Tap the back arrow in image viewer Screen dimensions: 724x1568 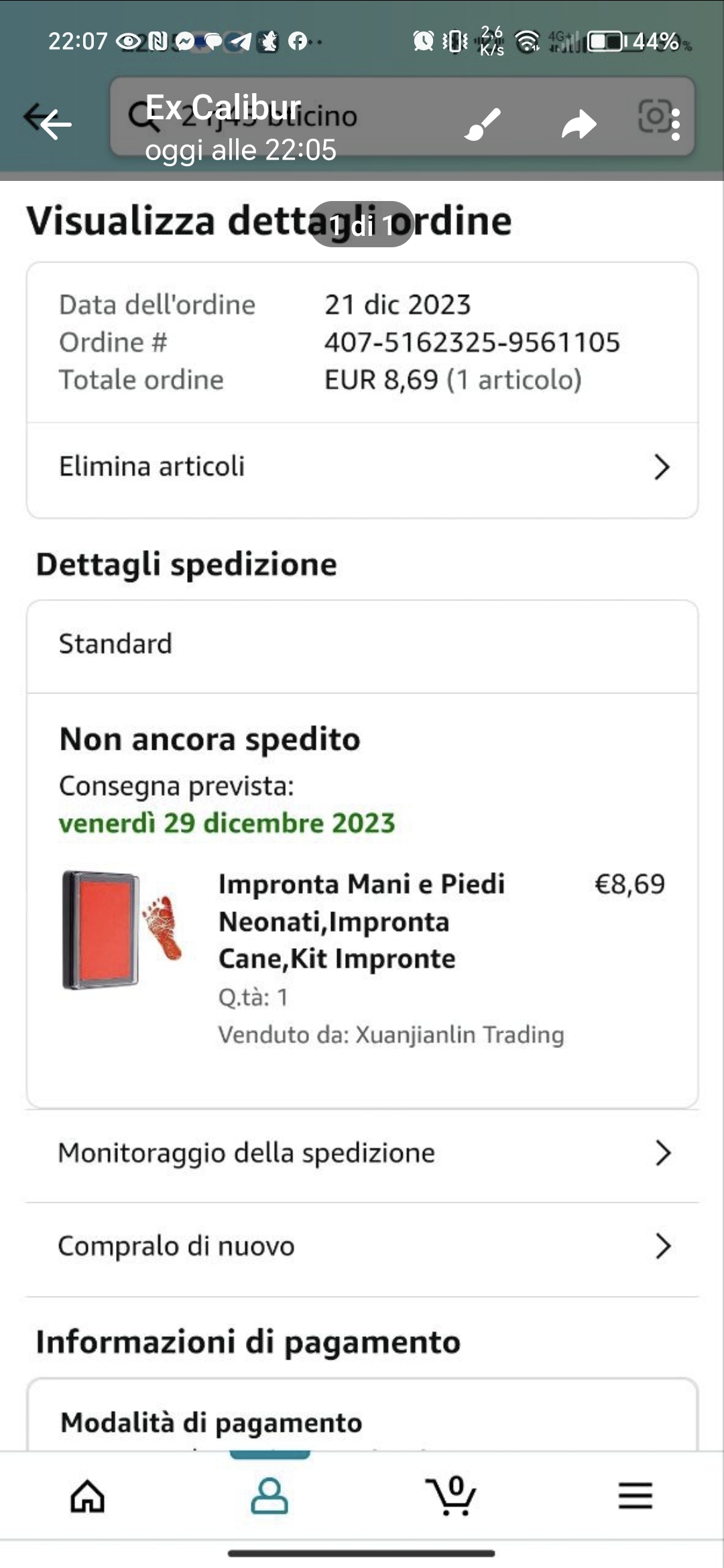(x=55, y=124)
